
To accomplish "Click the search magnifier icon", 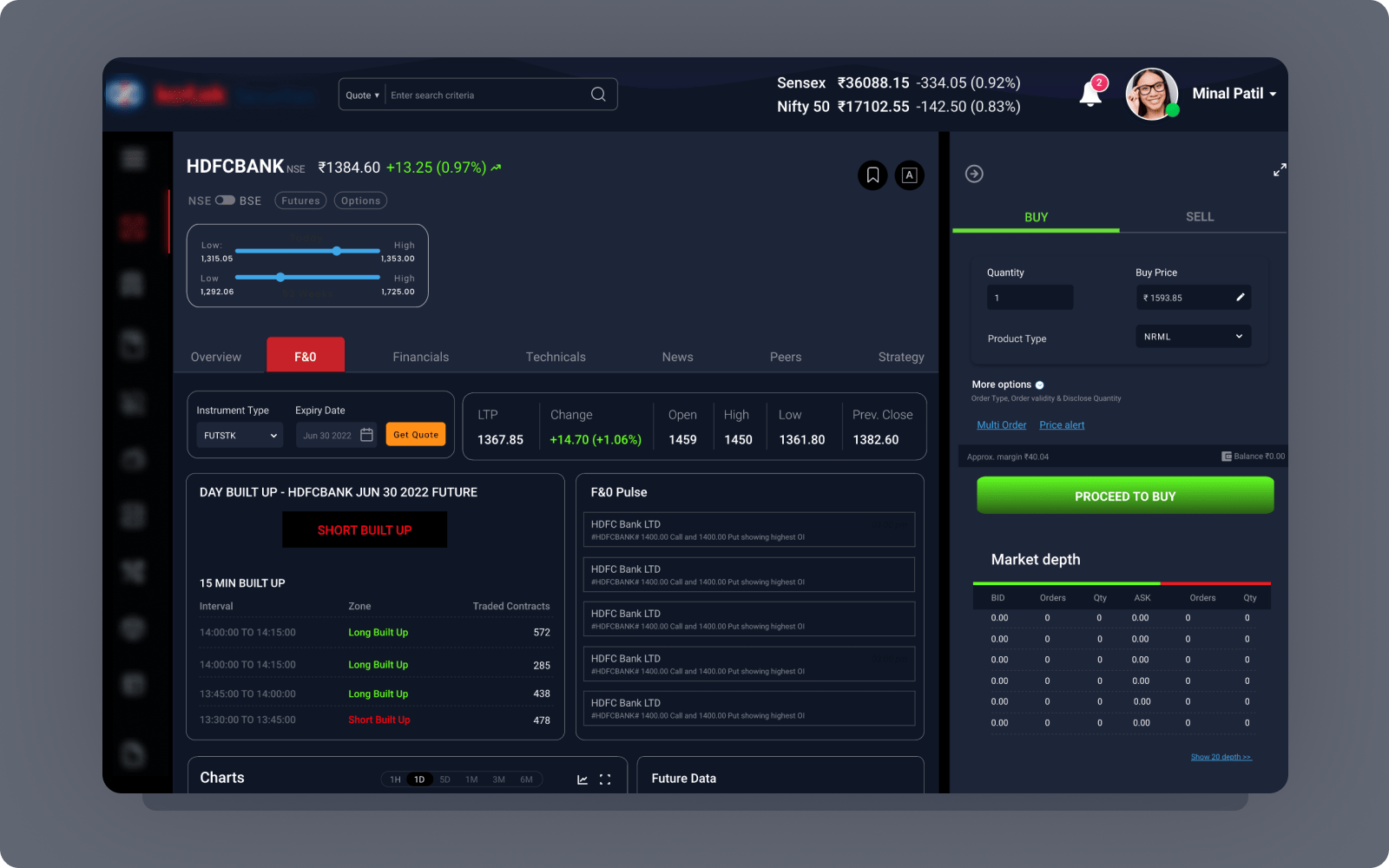I will [x=598, y=95].
